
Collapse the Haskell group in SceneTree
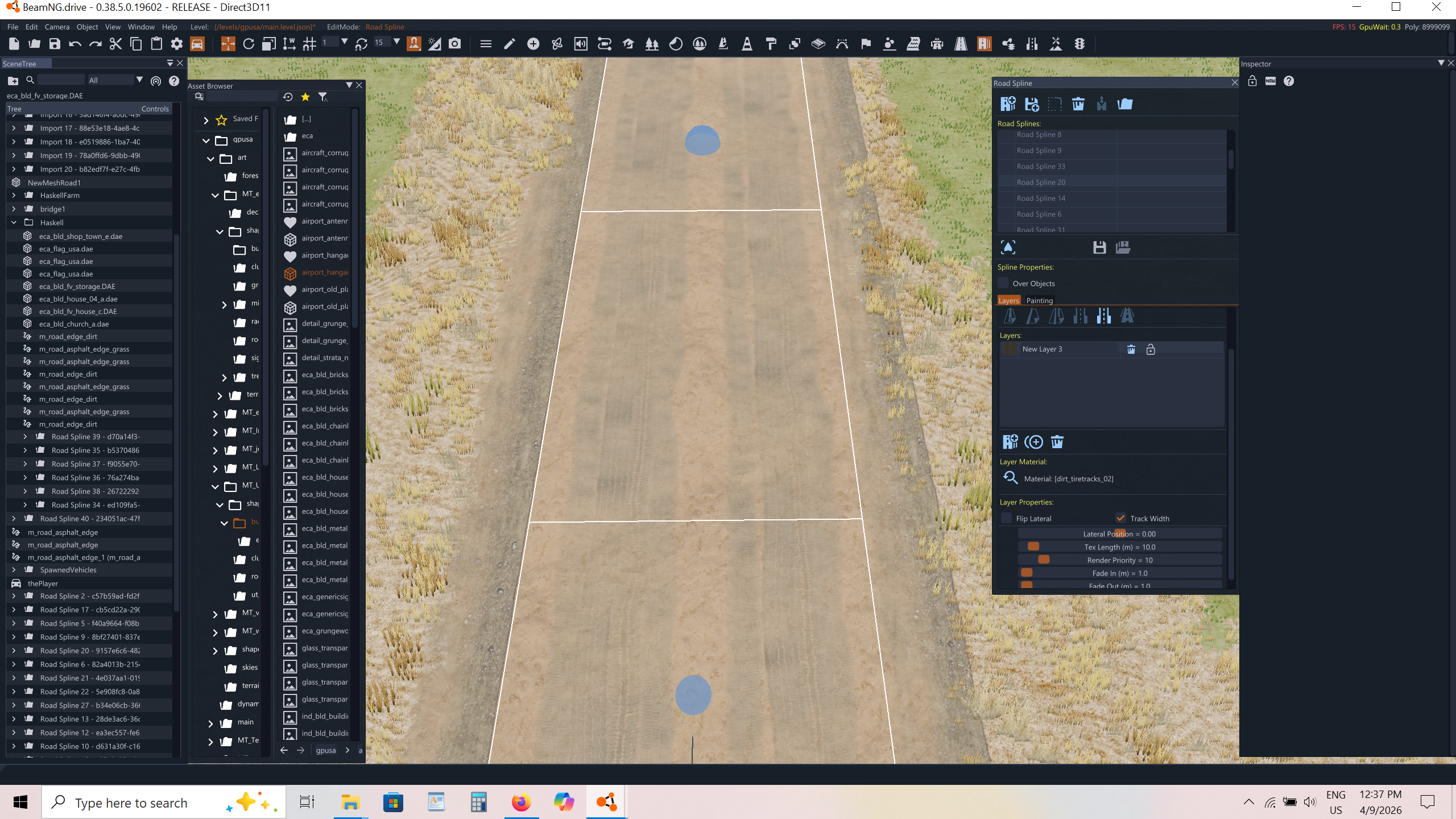pyautogui.click(x=14, y=222)
